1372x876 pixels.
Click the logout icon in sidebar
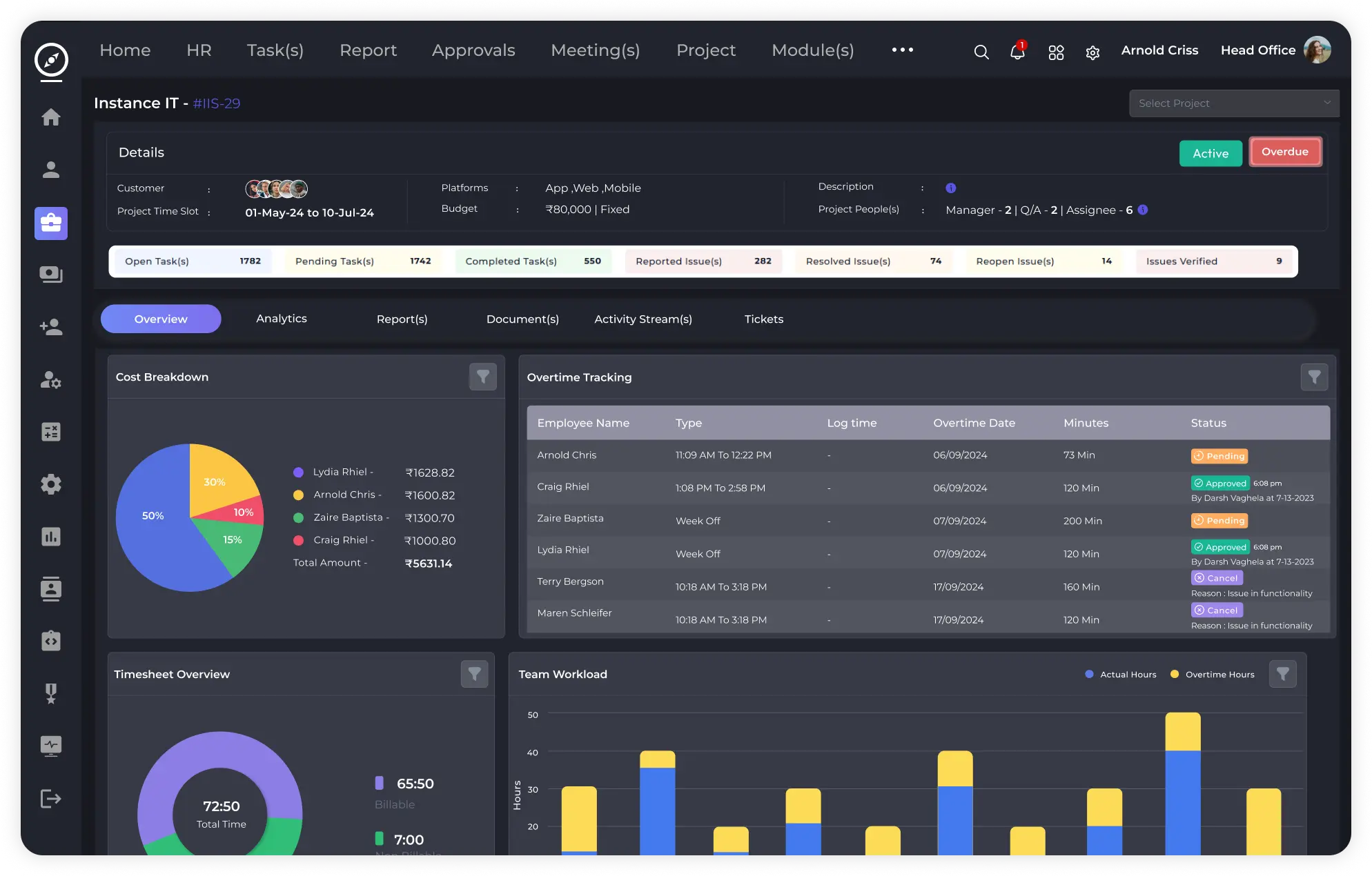point(51,799)
